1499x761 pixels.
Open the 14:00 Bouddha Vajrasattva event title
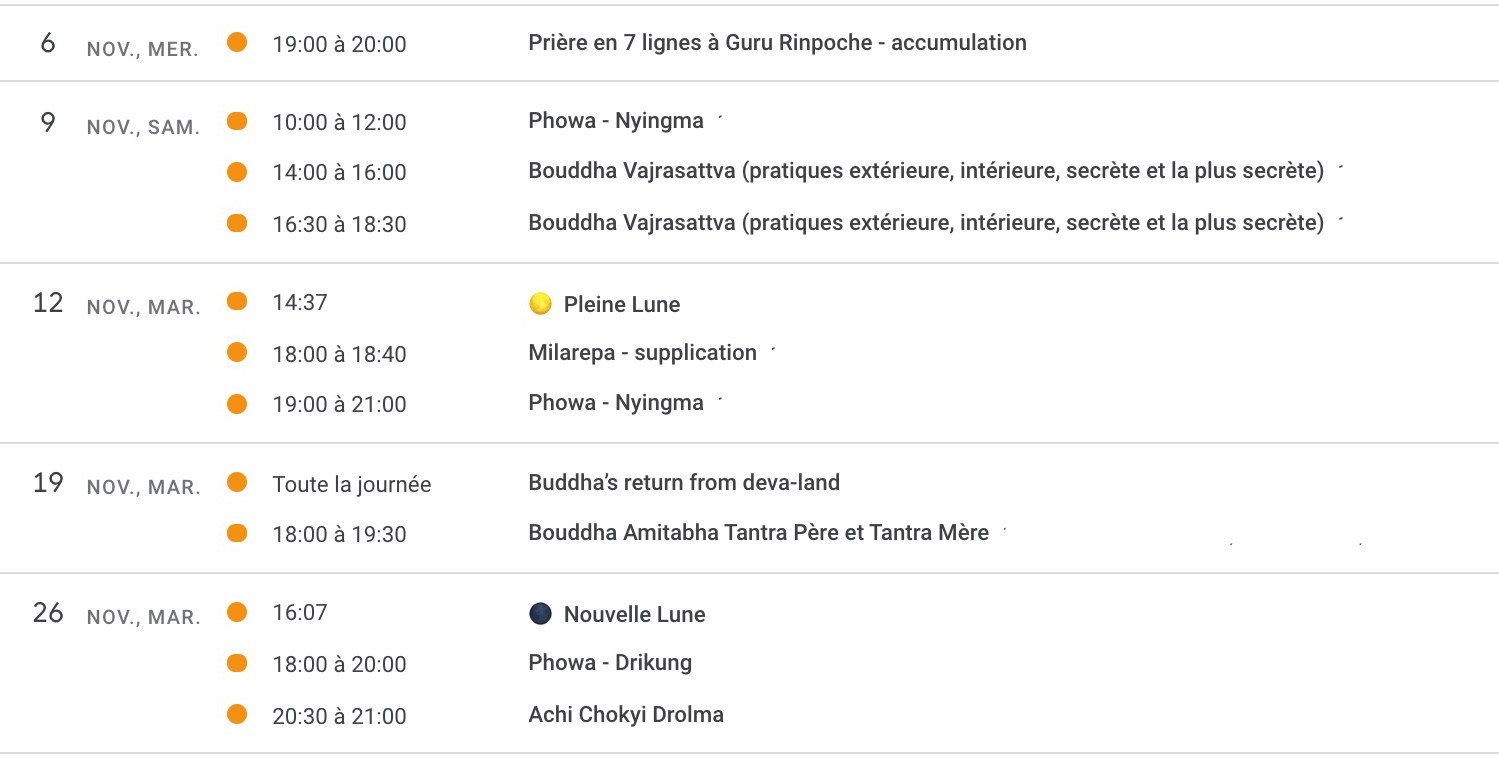click(x=925, y=171)
